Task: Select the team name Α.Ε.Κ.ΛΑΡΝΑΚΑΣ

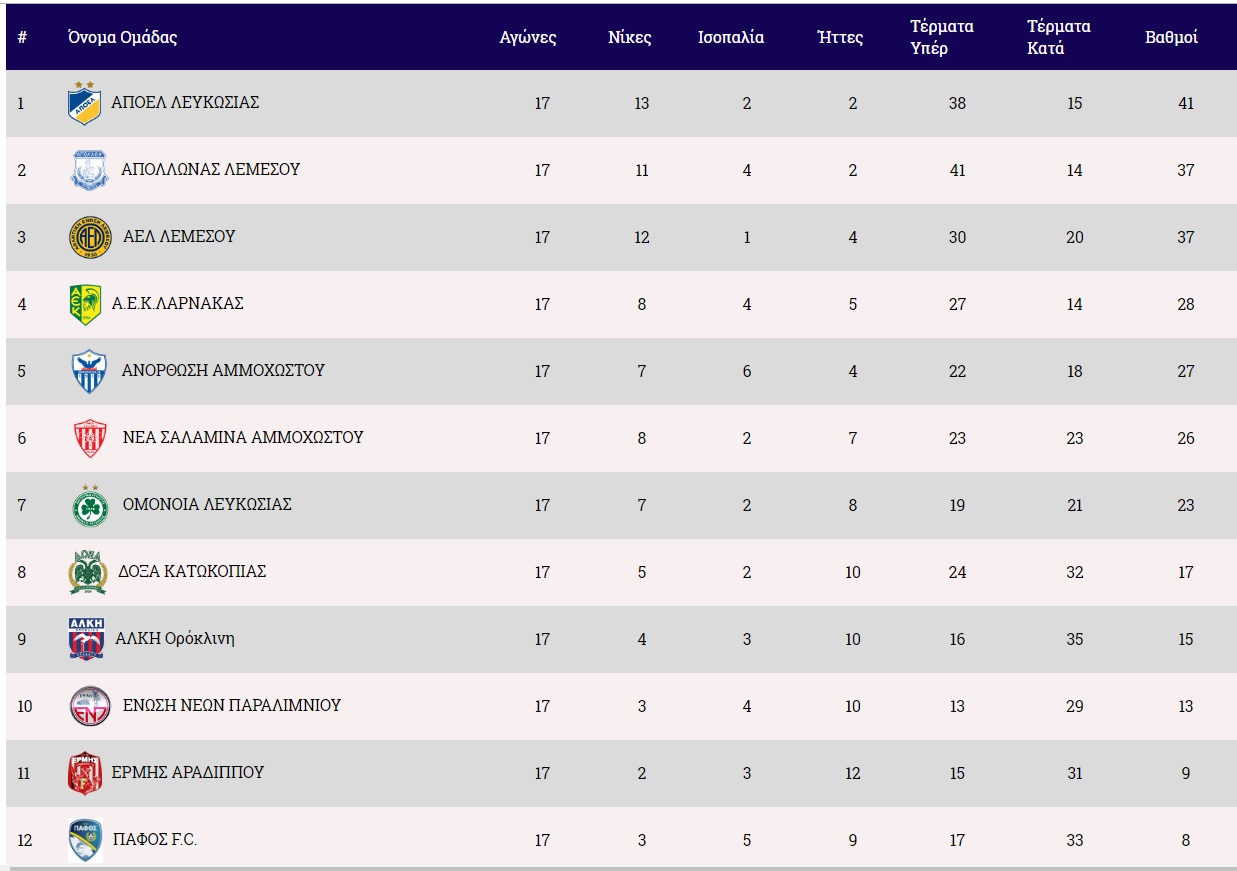Action: (x=177, y=303)
